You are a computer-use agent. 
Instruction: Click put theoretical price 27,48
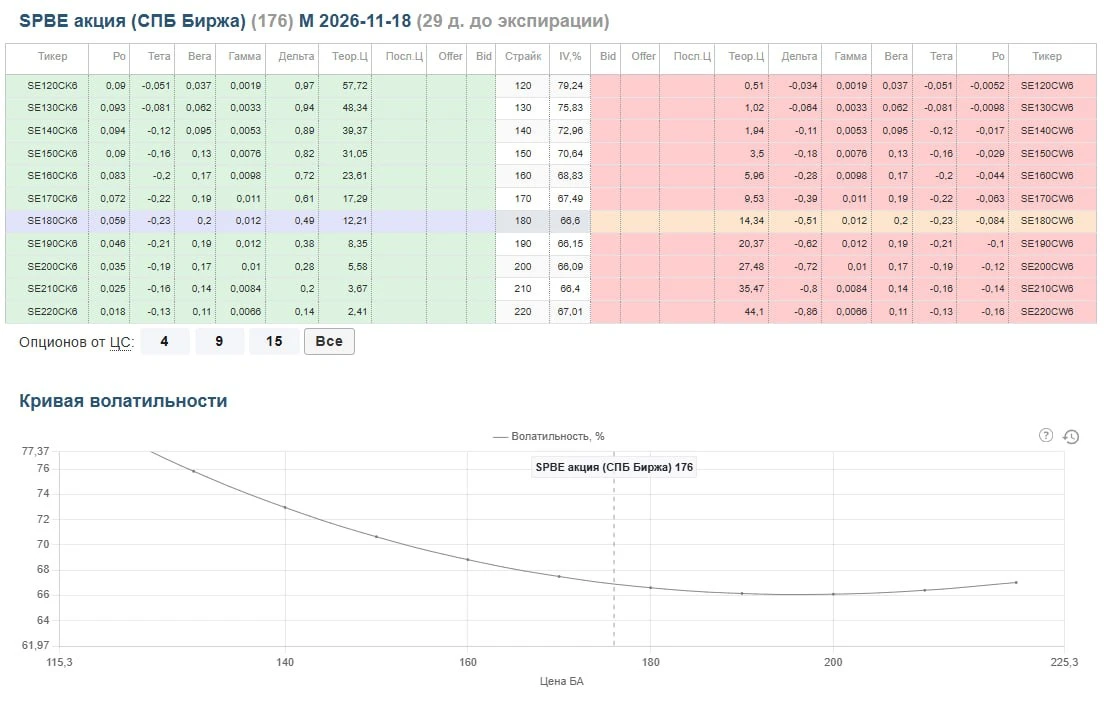(x=751, y=266)
